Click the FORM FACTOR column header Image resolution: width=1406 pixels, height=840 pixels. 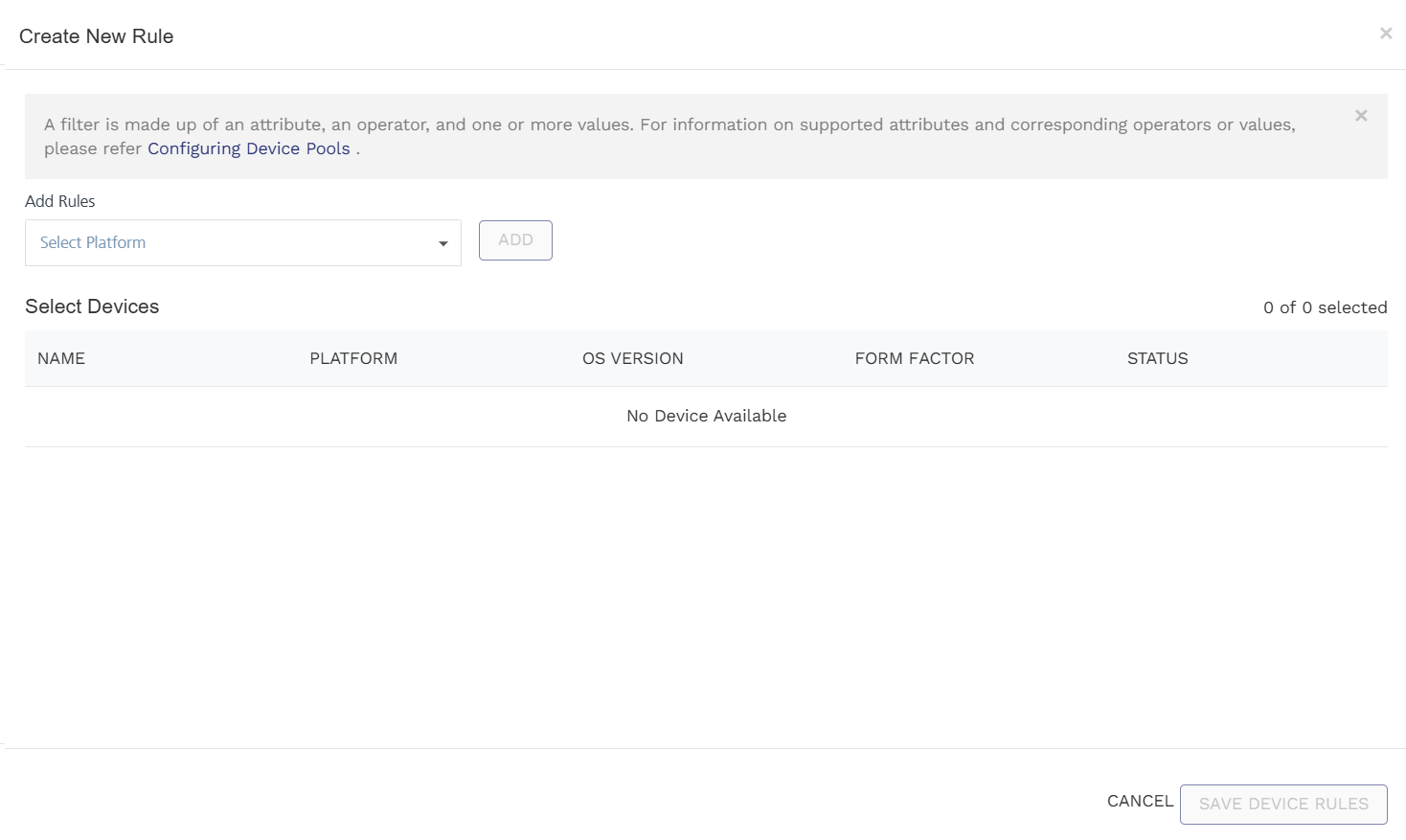coord(914,358)
